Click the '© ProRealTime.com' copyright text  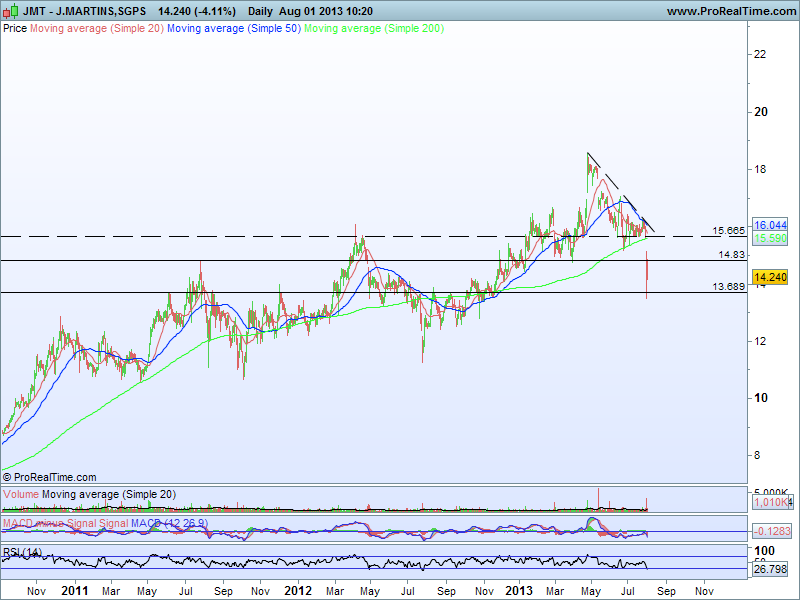49,478
